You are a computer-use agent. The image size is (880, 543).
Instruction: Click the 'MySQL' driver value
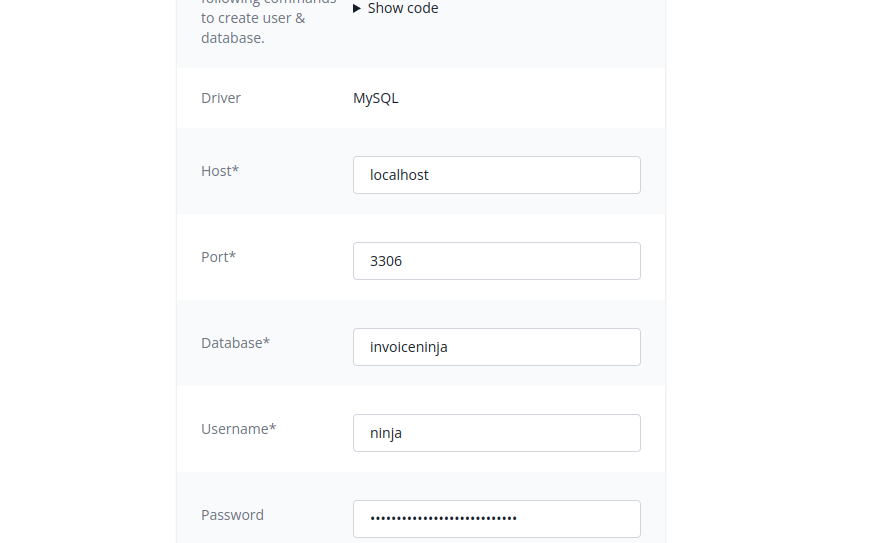tap(376, 98)
